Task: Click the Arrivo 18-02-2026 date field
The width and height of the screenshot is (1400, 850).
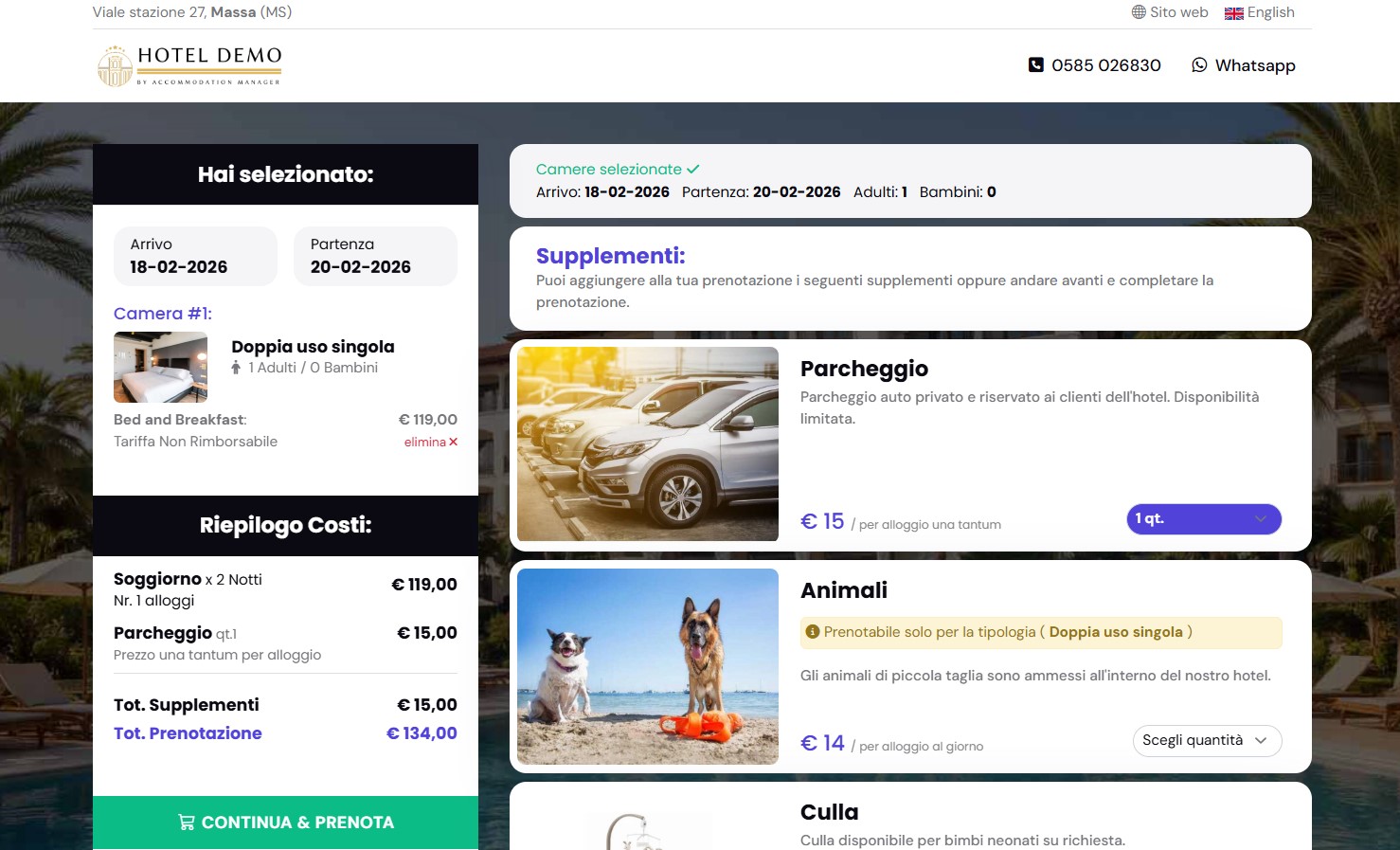Action: pos(196,256)
